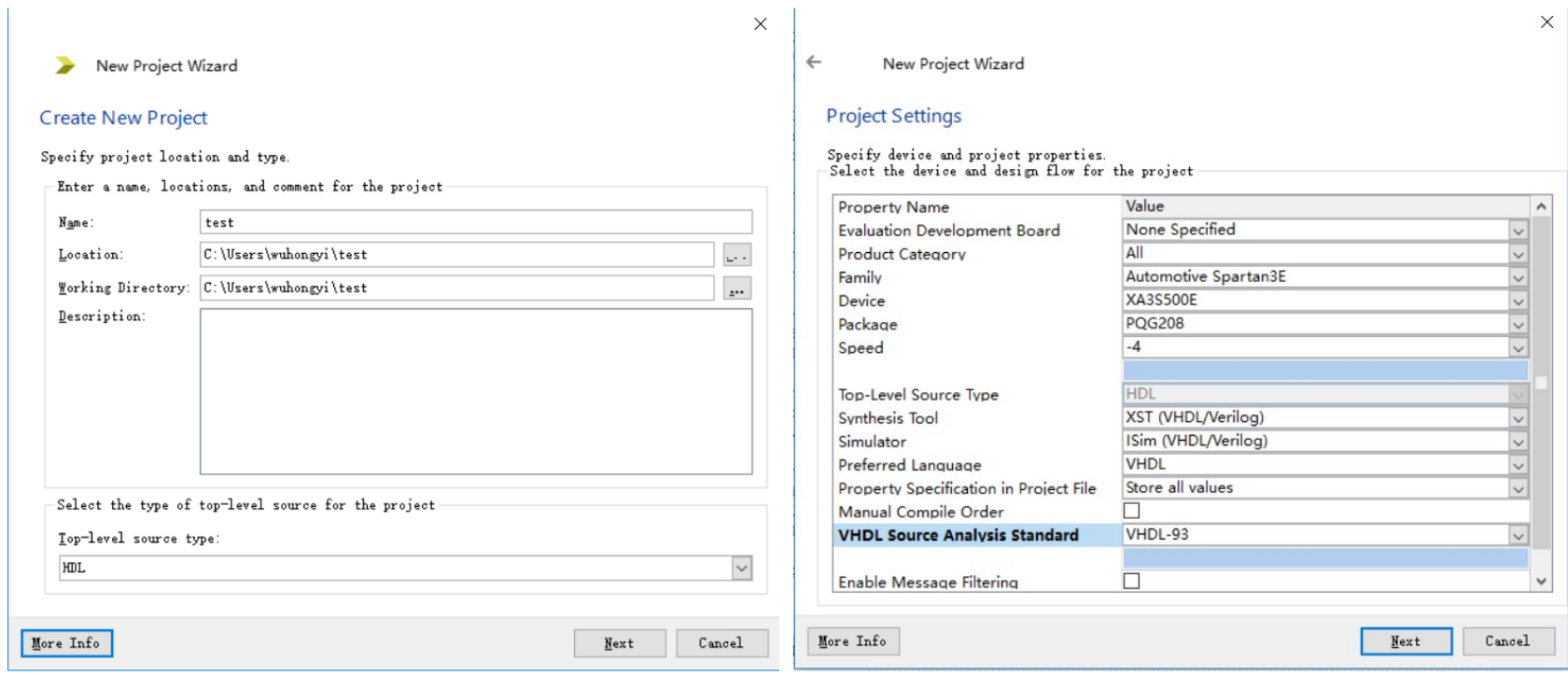Open Product Category dropdown
The image size is (1568, 675).
coord(1519,254)
